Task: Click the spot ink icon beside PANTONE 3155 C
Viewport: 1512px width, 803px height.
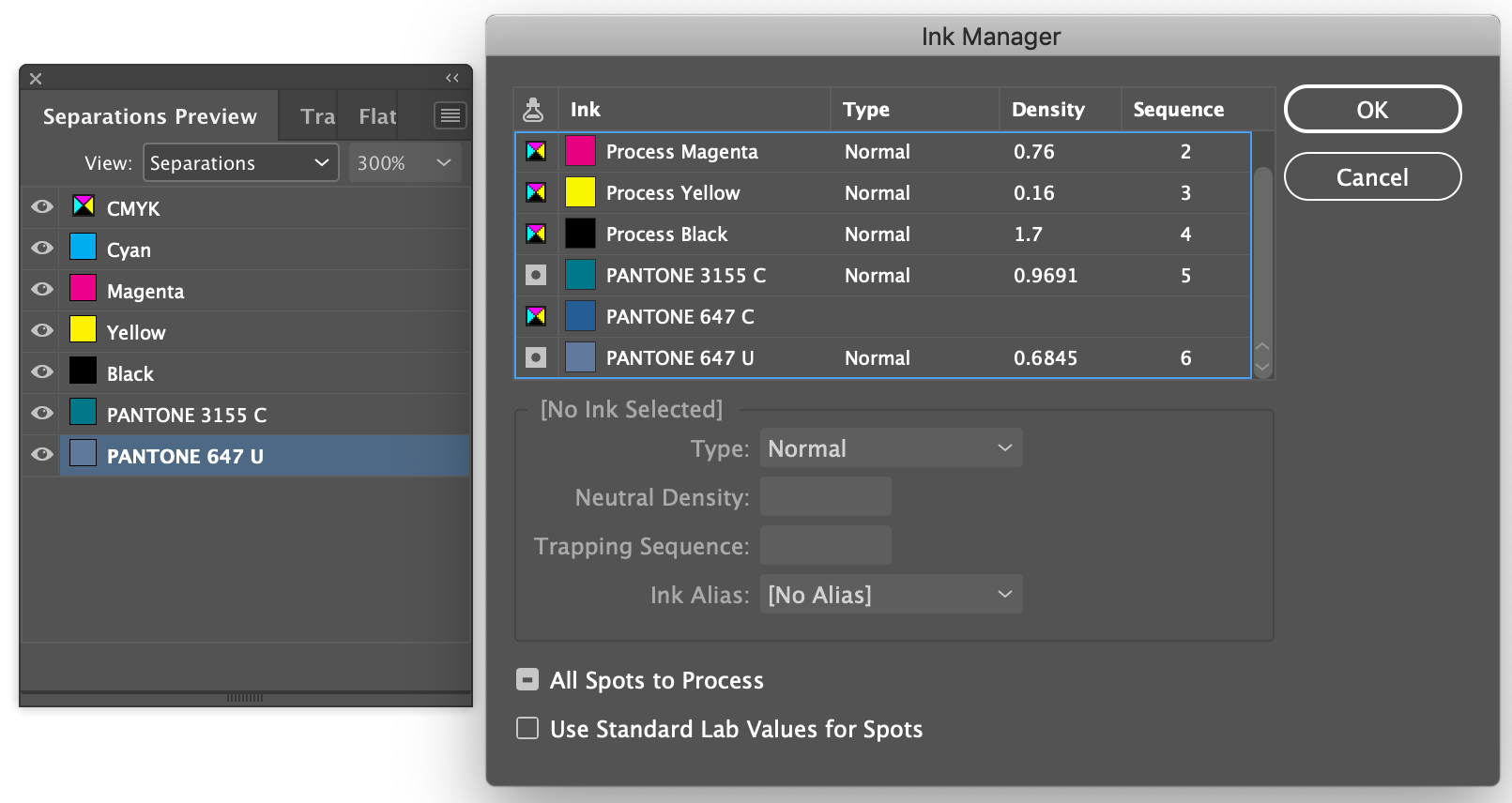Action: click(536, 275)
